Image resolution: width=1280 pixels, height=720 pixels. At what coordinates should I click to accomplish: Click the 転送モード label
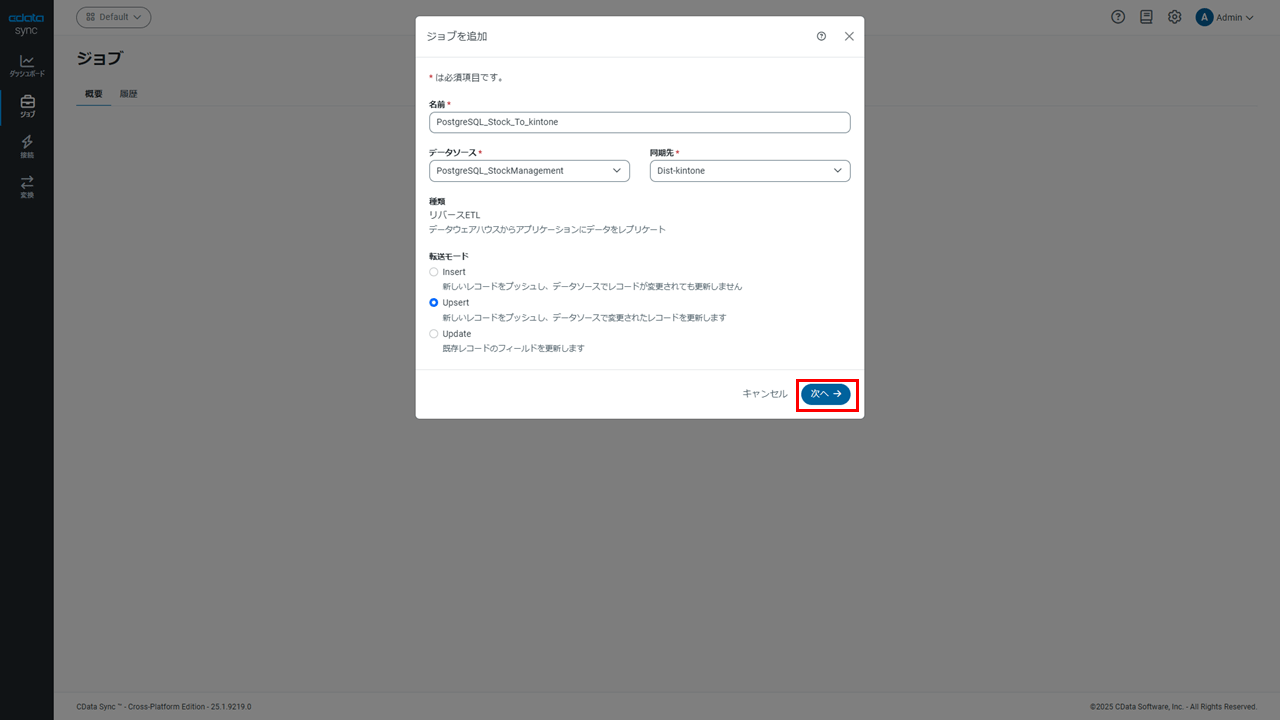pyautogui.click(x=449, y=256)
